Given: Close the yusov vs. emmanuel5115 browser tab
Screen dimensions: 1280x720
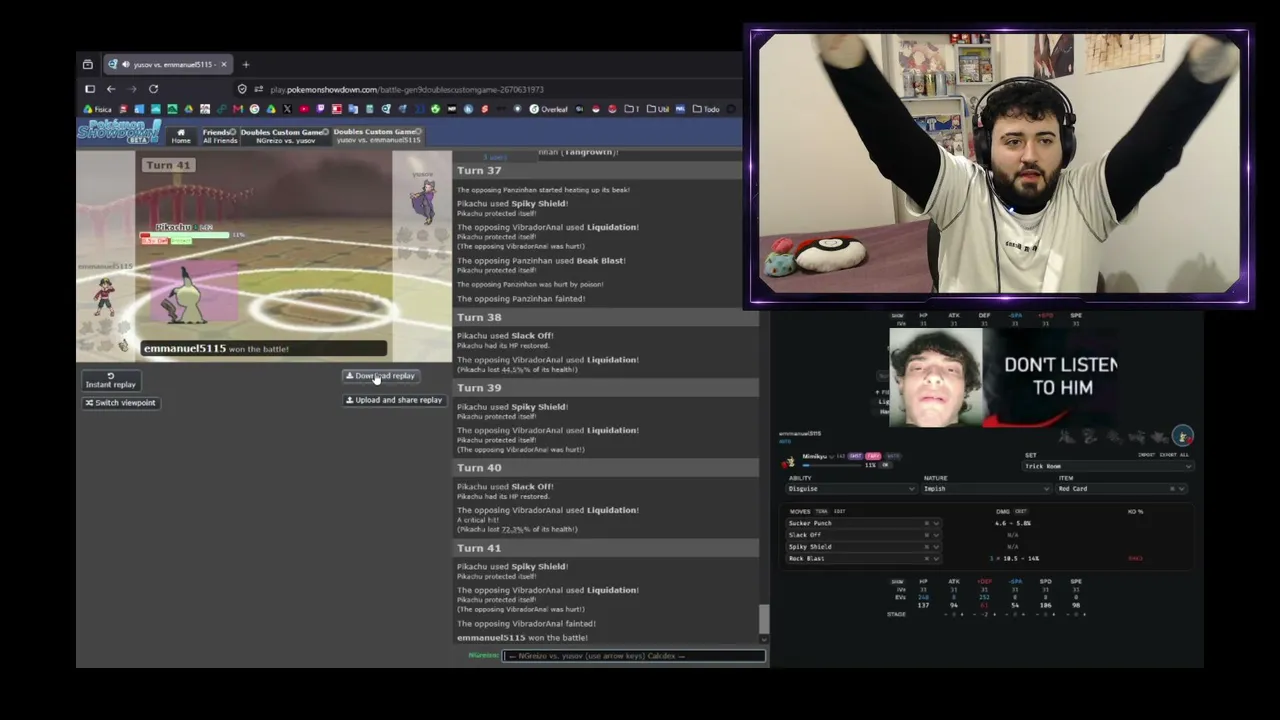Looking at the screenshot, I should pyautogui.click(x=224, y=65).
